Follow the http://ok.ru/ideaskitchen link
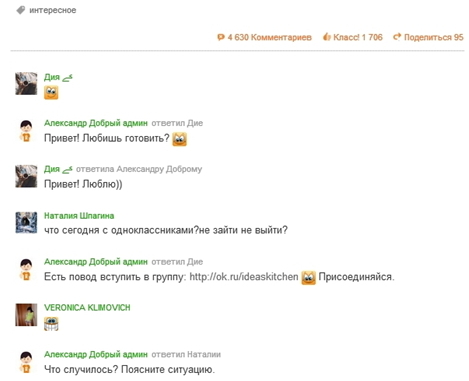The height and width of the screenshot is (381, 469). click(244, 277)
